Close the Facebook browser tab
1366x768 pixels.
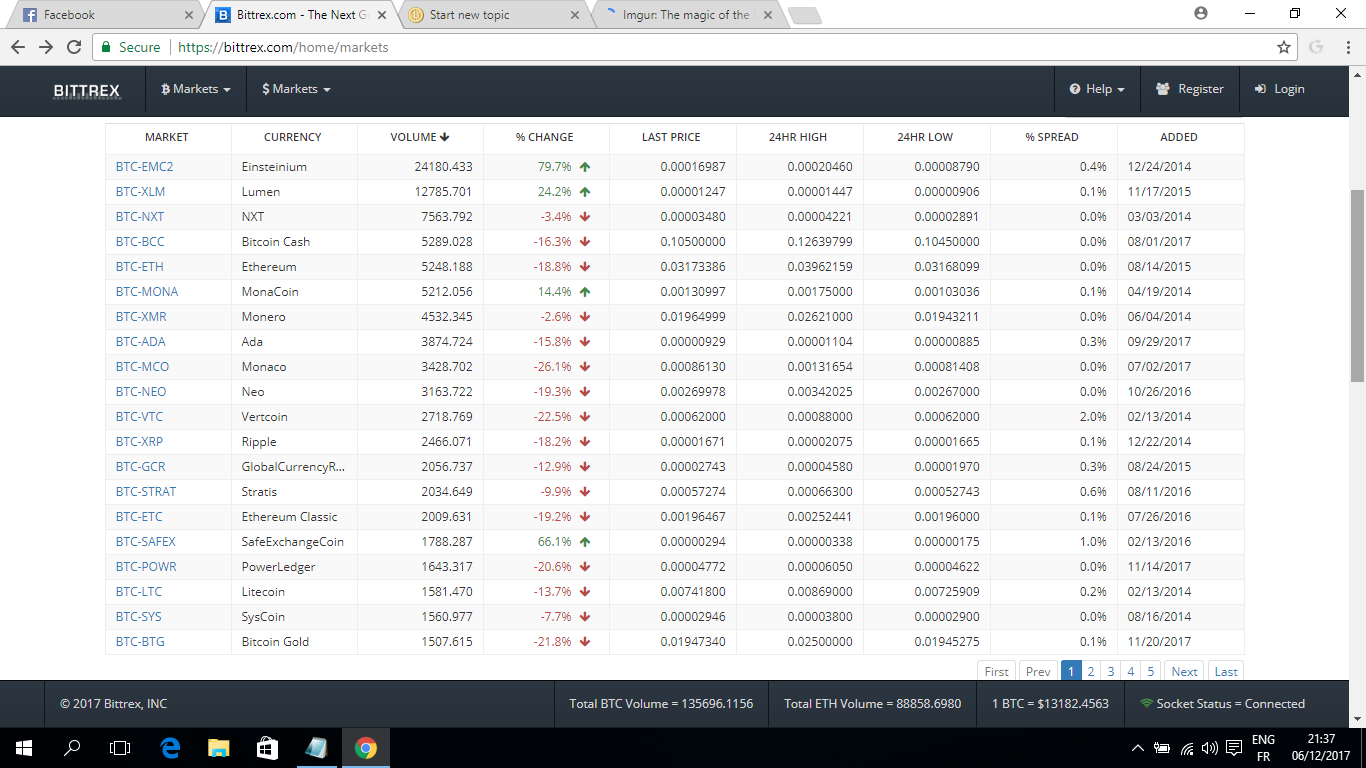tap(190, 16)
